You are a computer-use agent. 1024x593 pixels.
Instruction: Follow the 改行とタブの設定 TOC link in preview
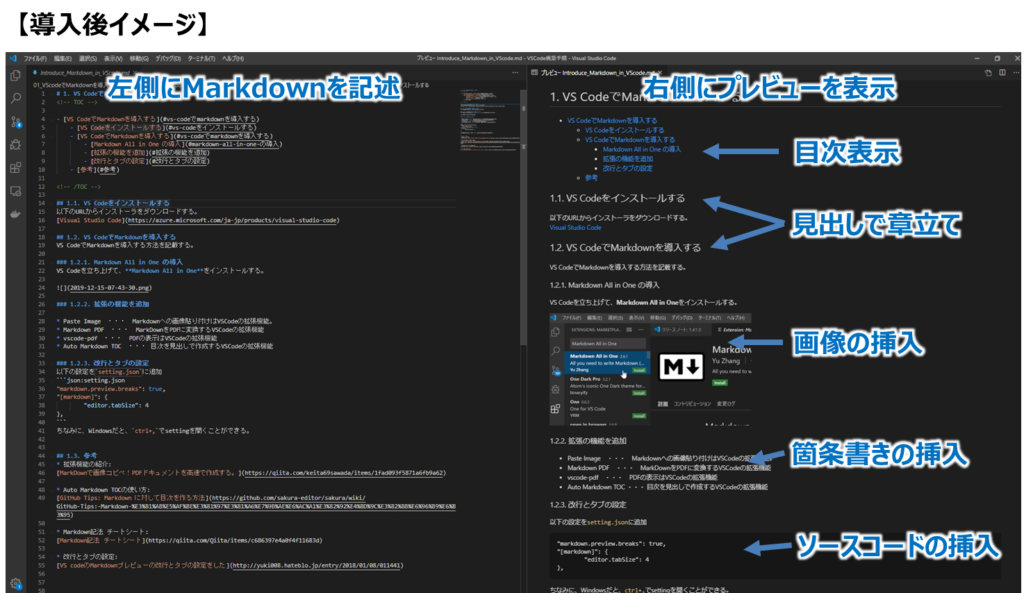tap(628, 168)
